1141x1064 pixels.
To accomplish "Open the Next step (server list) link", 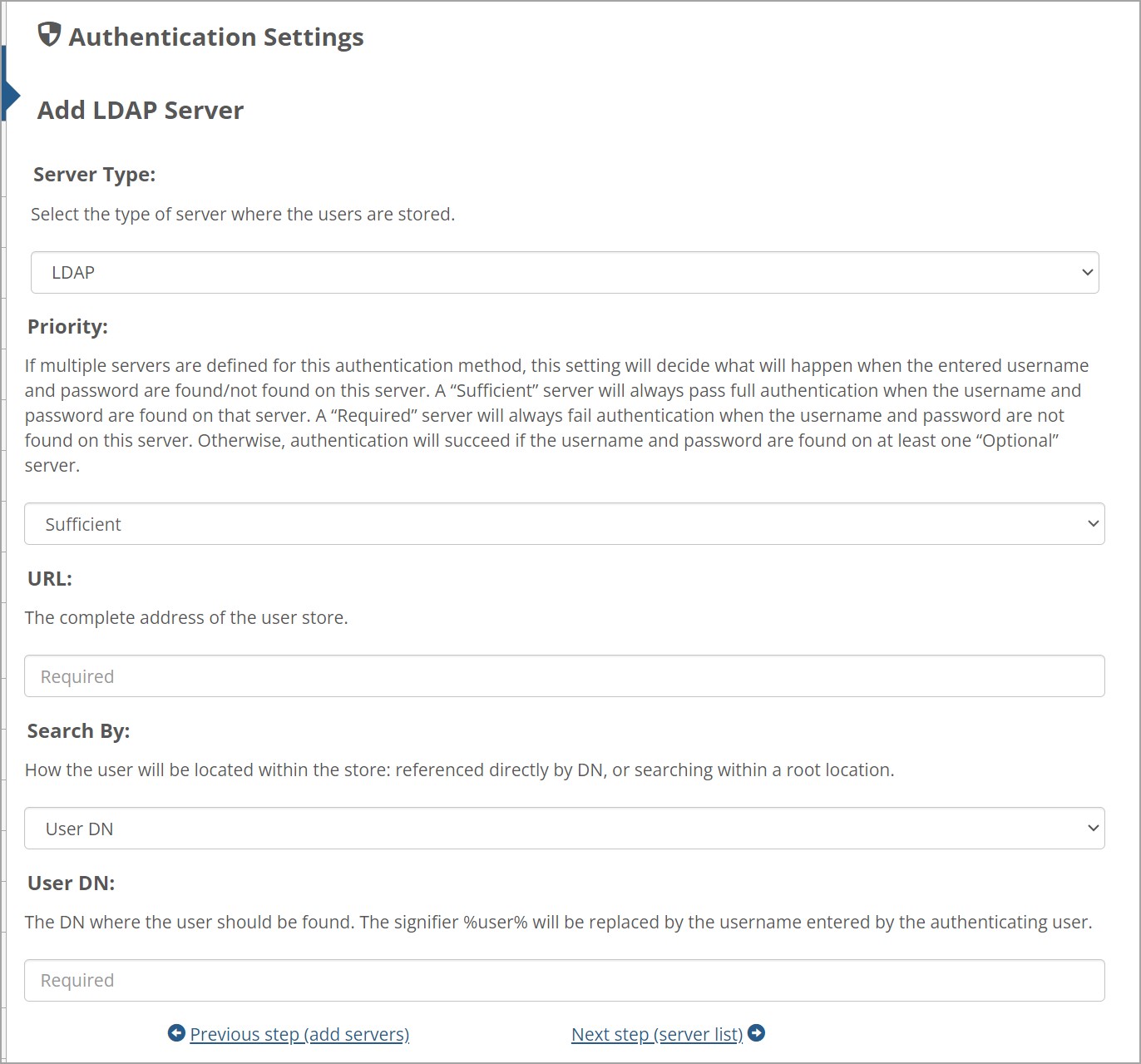I will pos(656,1033).
